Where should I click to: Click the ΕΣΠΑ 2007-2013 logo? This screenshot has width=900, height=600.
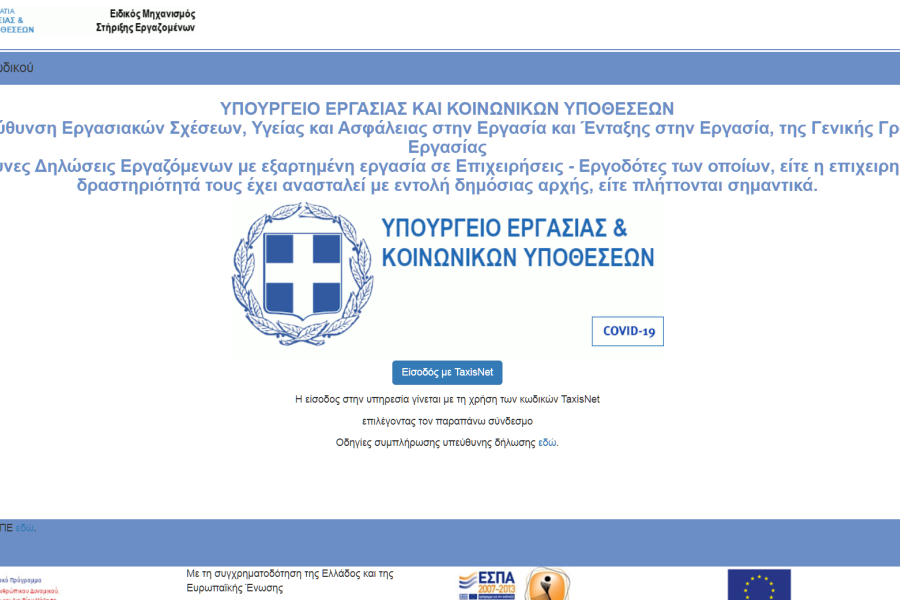pos(487,584)
